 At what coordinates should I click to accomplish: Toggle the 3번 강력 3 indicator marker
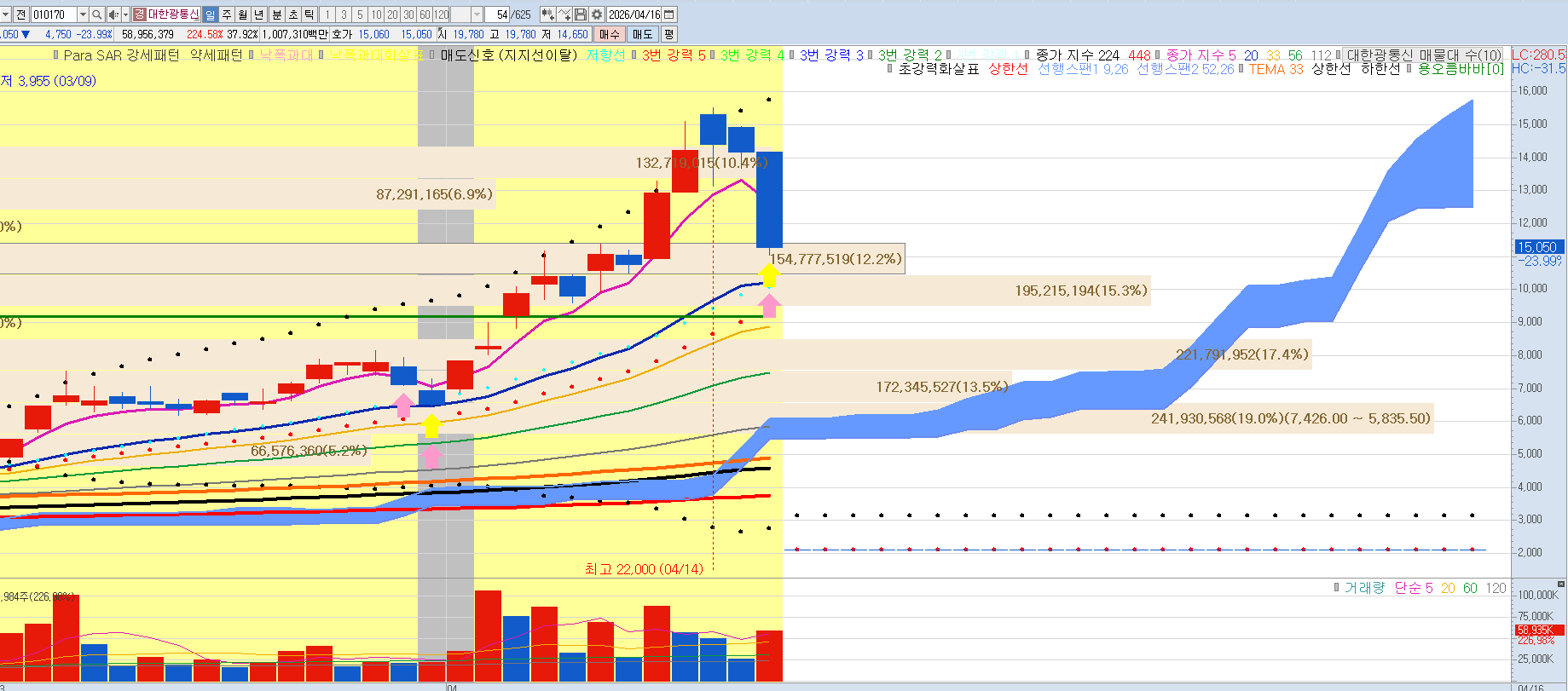pos(792,55)
